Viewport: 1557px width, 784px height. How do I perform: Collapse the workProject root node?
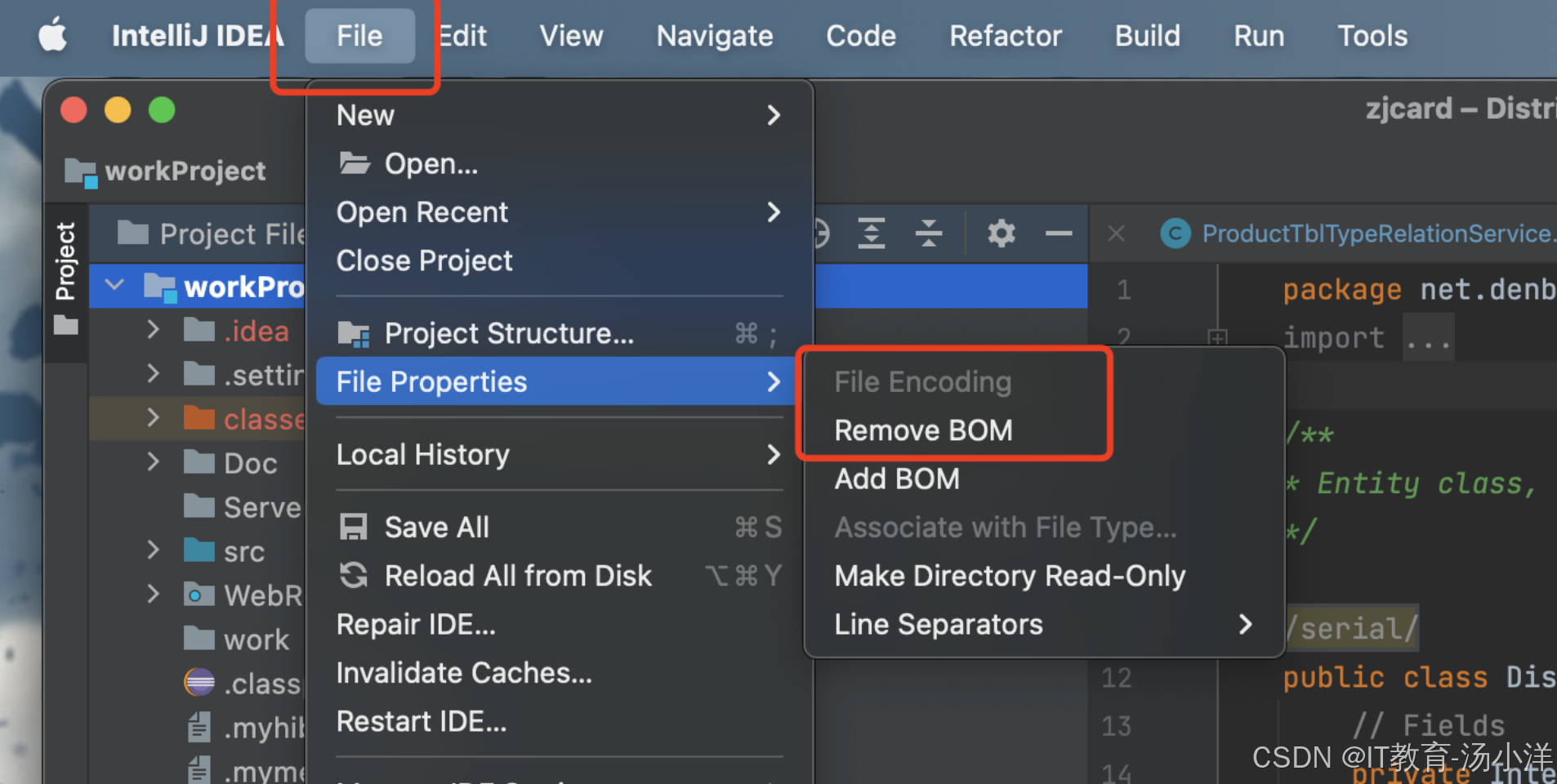click(x=115, y=286)
